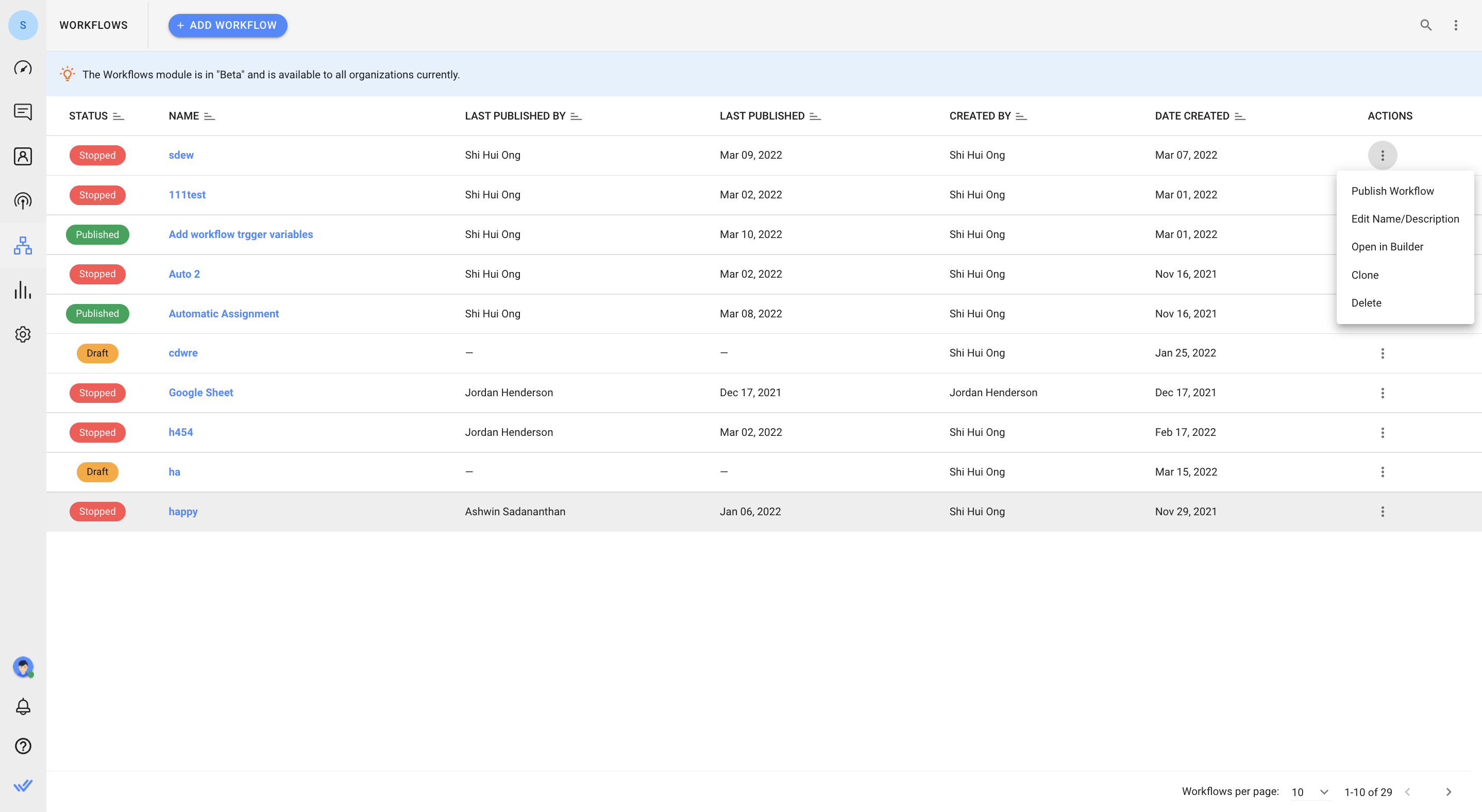Click '+ ADD WORKFLOW' button

pyautogui.click(x=227, y=25)
